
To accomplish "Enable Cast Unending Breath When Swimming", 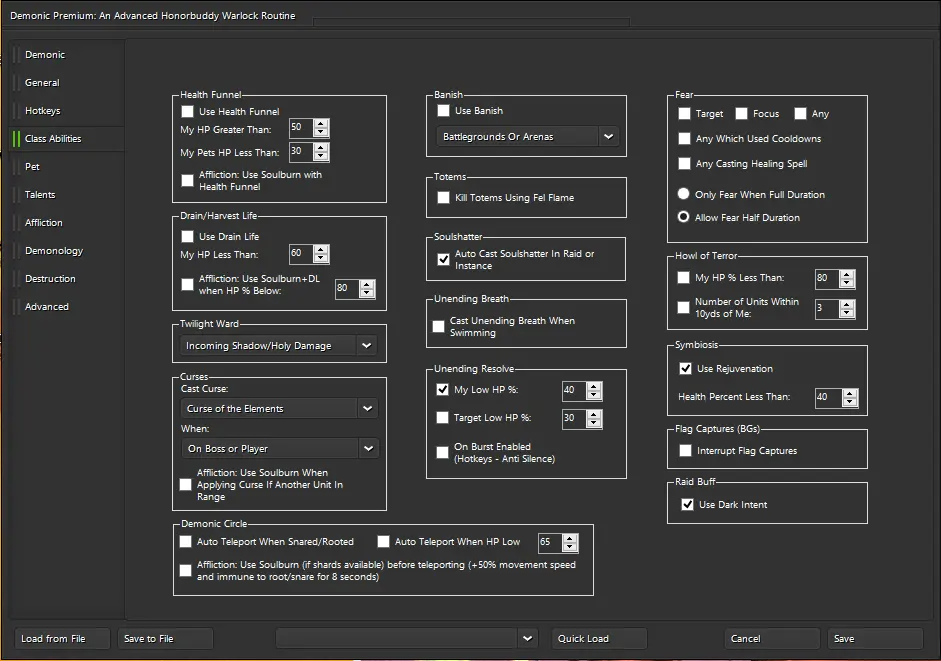I will click(x=439, y=327).
